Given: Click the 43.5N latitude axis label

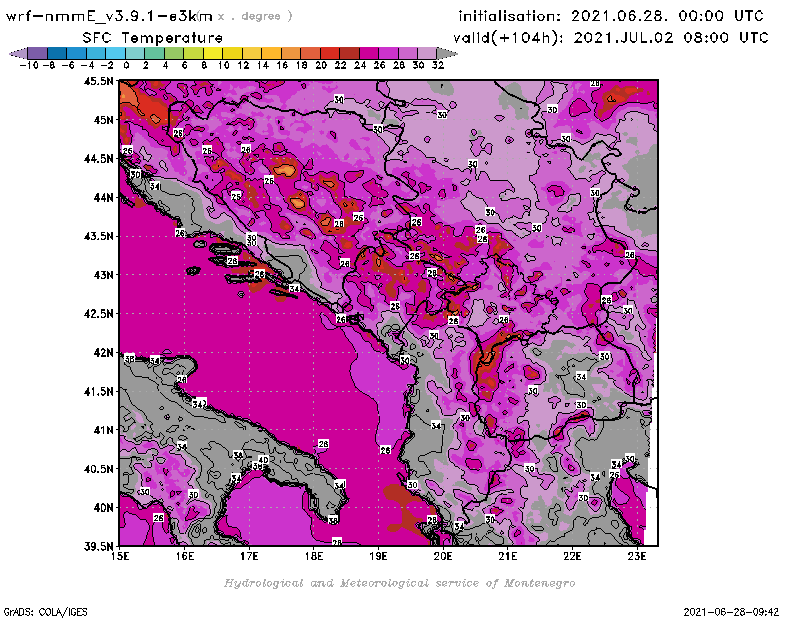Looking at the screenshot, I should (x=99, y=236).
